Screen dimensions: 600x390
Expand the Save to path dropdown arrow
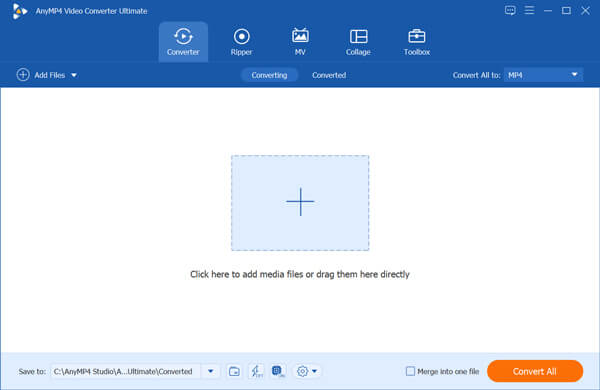[x=210, y=371]
